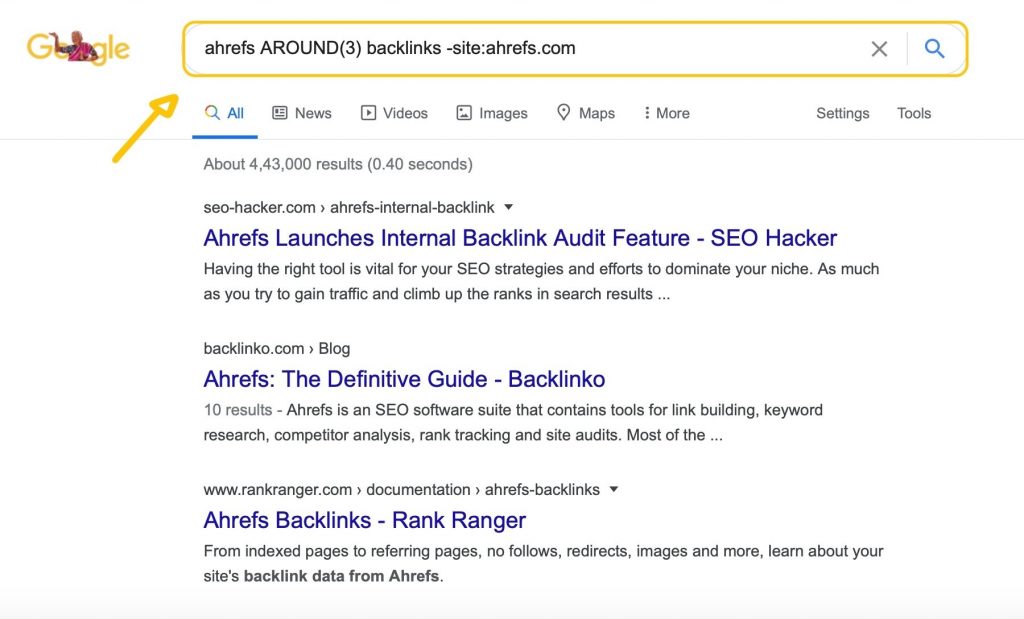
Task: Click the Rank Ranger result snippet text
Action: [x=543, y=563]
